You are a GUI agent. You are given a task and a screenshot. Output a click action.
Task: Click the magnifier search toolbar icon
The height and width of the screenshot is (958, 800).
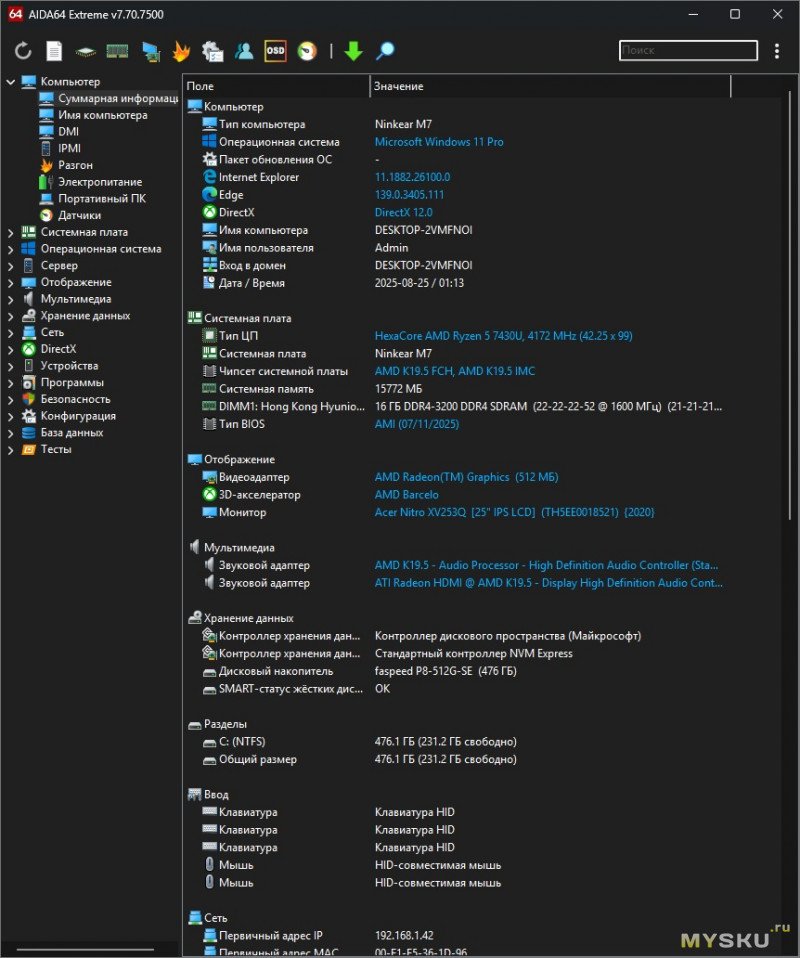pos(384,51)
